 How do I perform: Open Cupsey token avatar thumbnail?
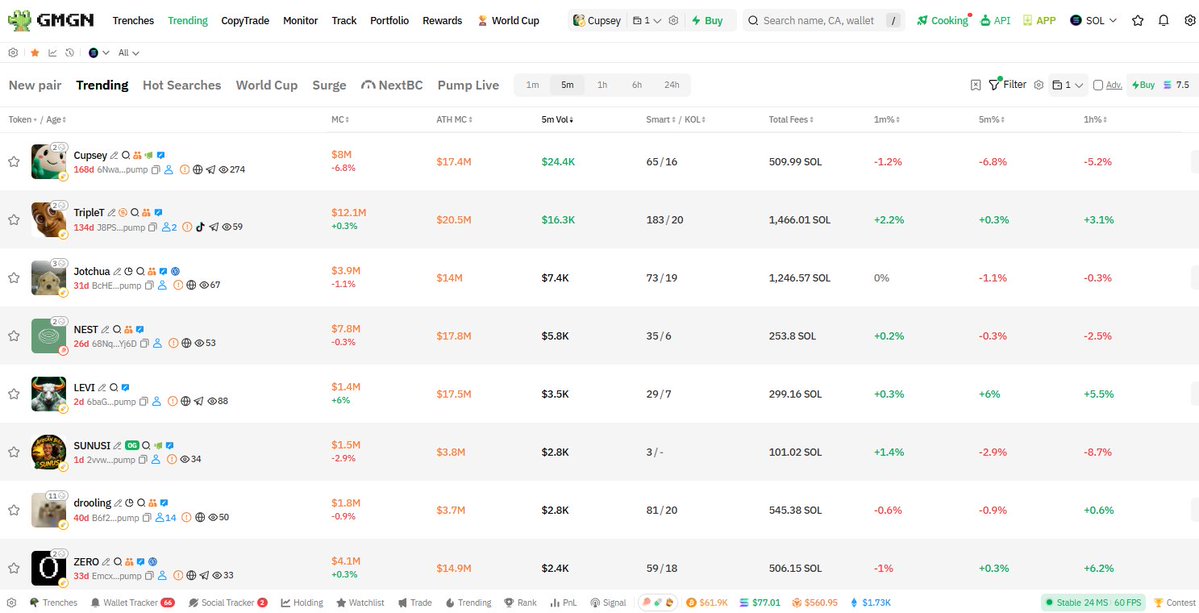click(48, 161)
